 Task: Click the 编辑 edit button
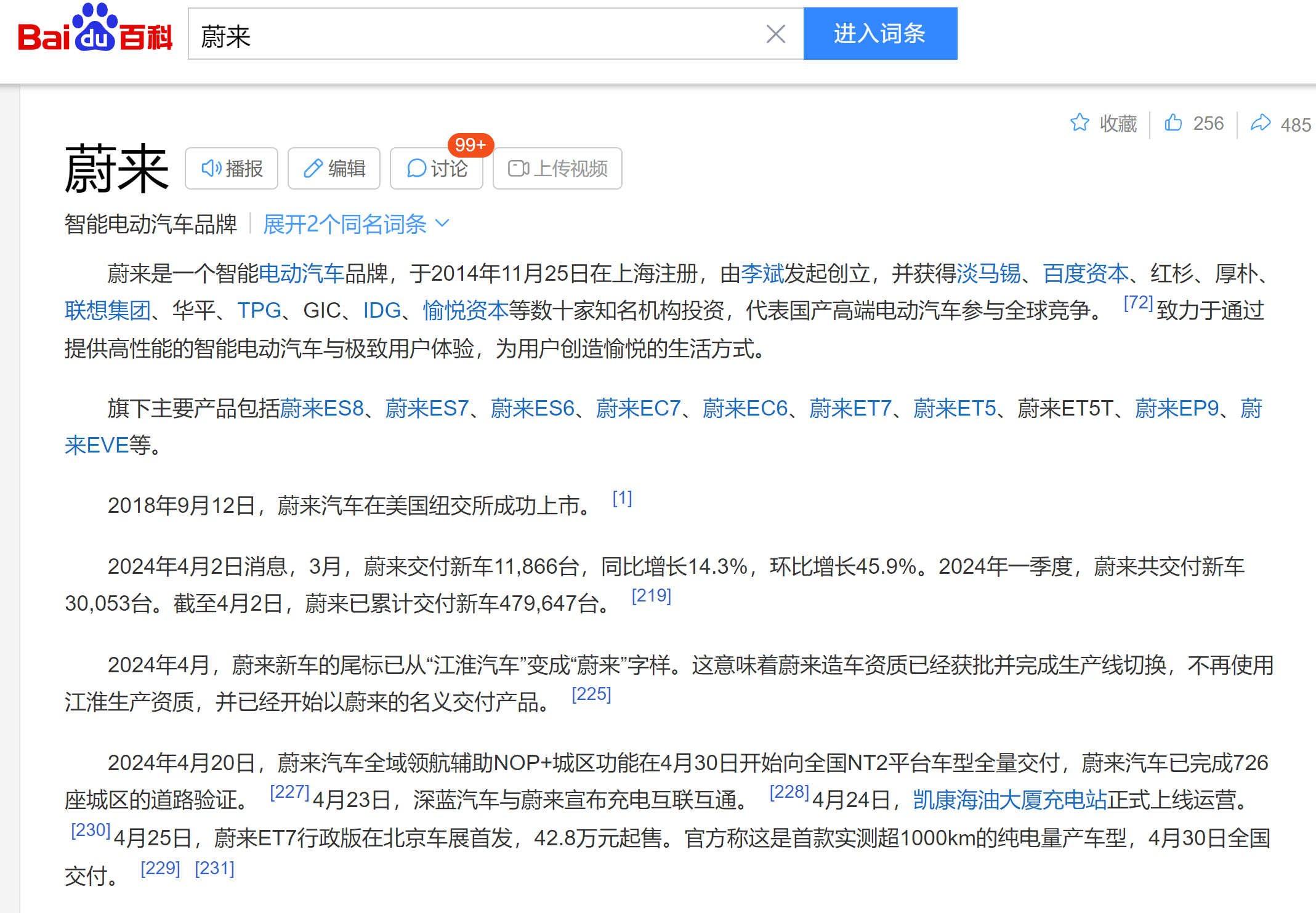click(x=334, y=168)
